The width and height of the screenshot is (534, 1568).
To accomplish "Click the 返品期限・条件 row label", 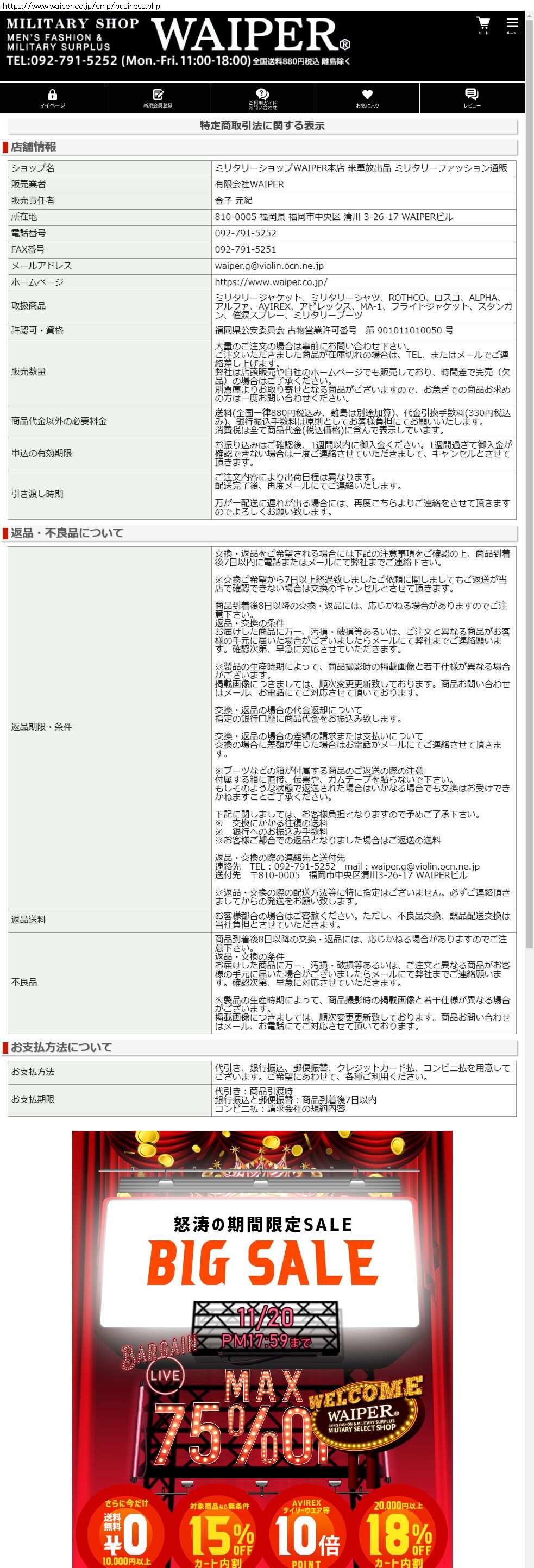I will [110, 727].
